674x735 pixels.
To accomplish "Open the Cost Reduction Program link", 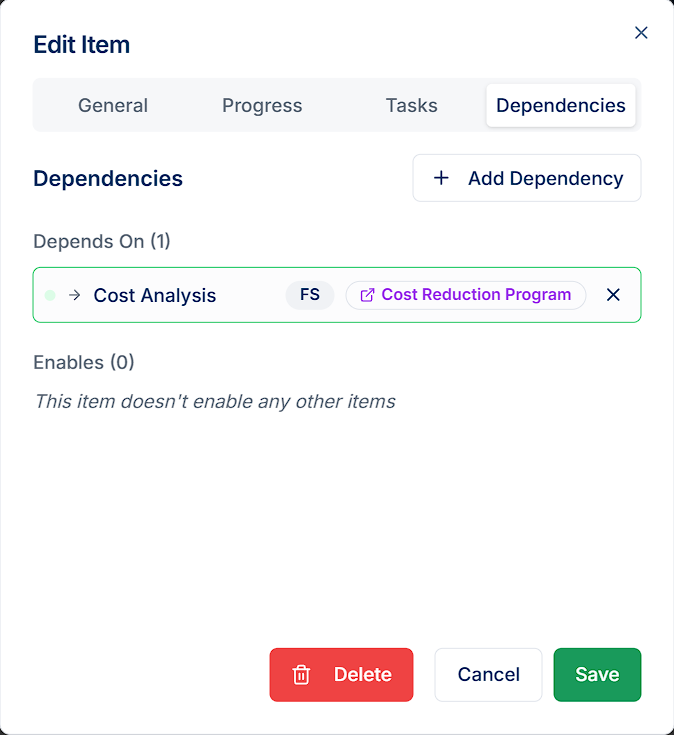I will coord(466,295).
